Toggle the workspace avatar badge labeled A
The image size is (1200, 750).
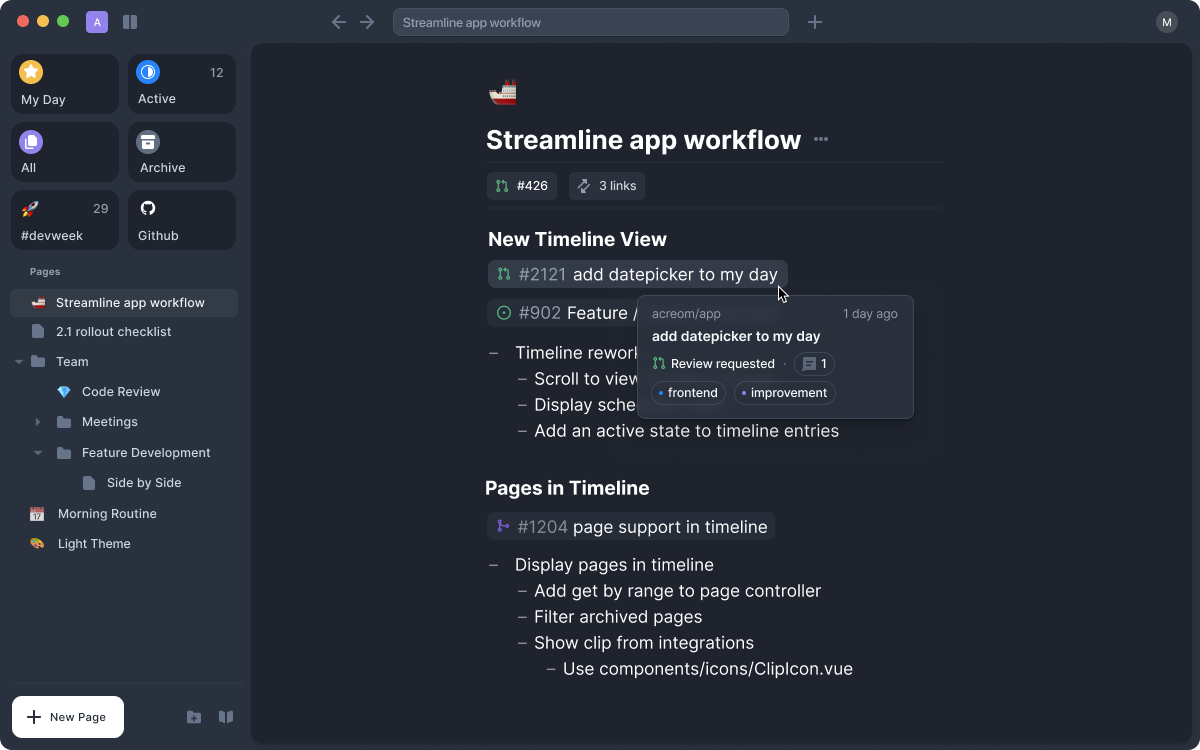(96, 21)
